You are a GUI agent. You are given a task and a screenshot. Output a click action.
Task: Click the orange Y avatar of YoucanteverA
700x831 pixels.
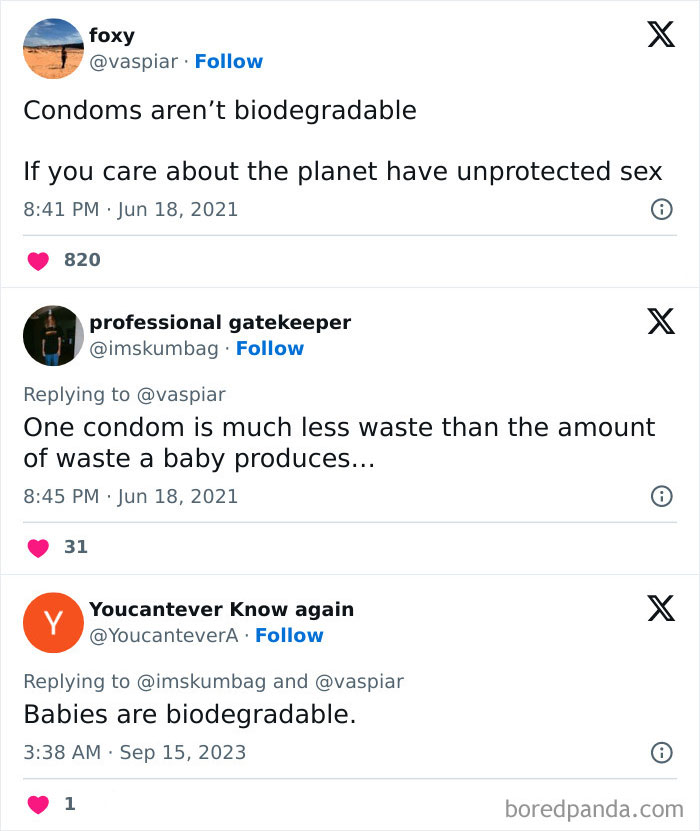tap(52, 622)
